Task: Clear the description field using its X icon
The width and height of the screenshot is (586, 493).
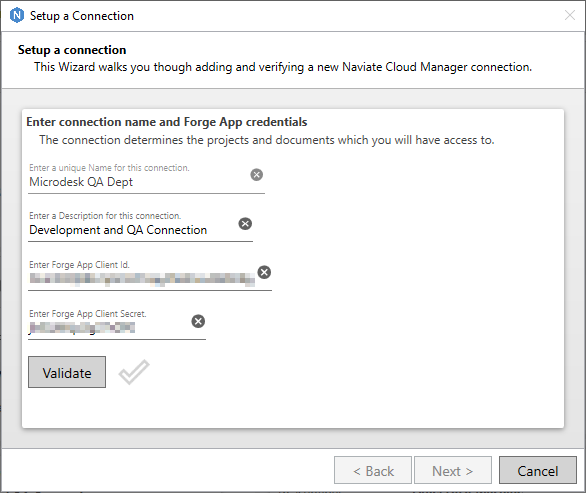Action: click(x=245, y=224)
